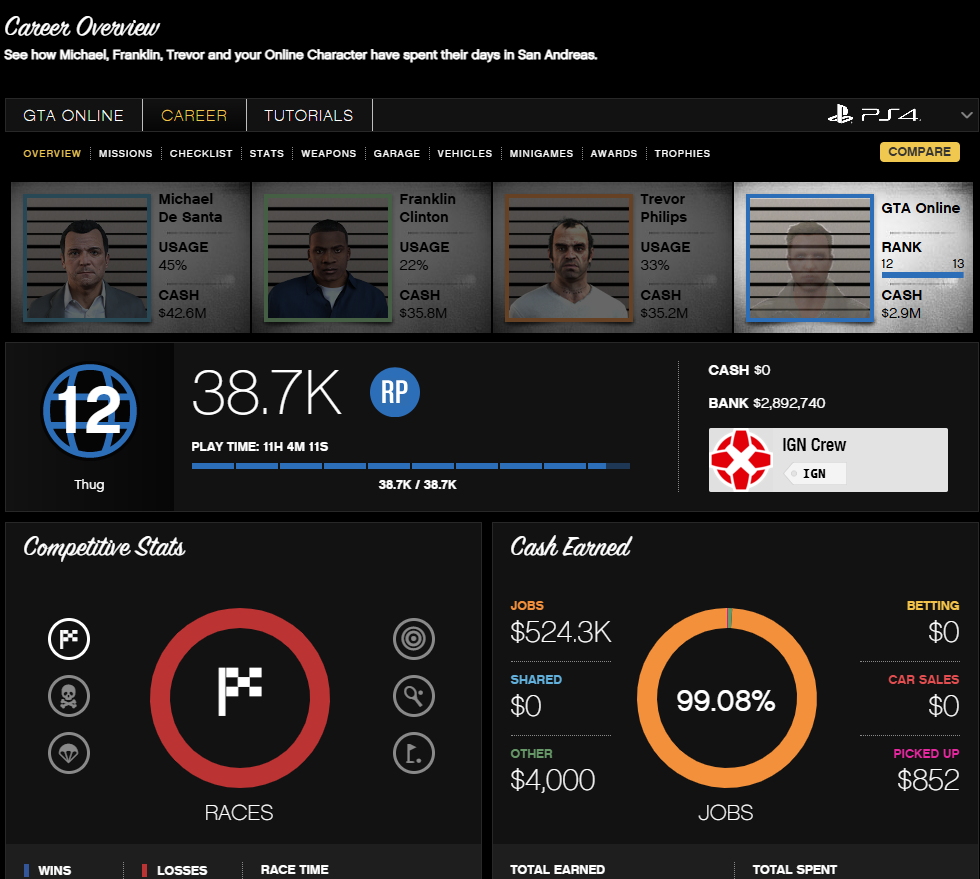Open the STATS sub-tab
This screenshot has width=980, height=879.
pyautogui.click(x=267, y=153)
